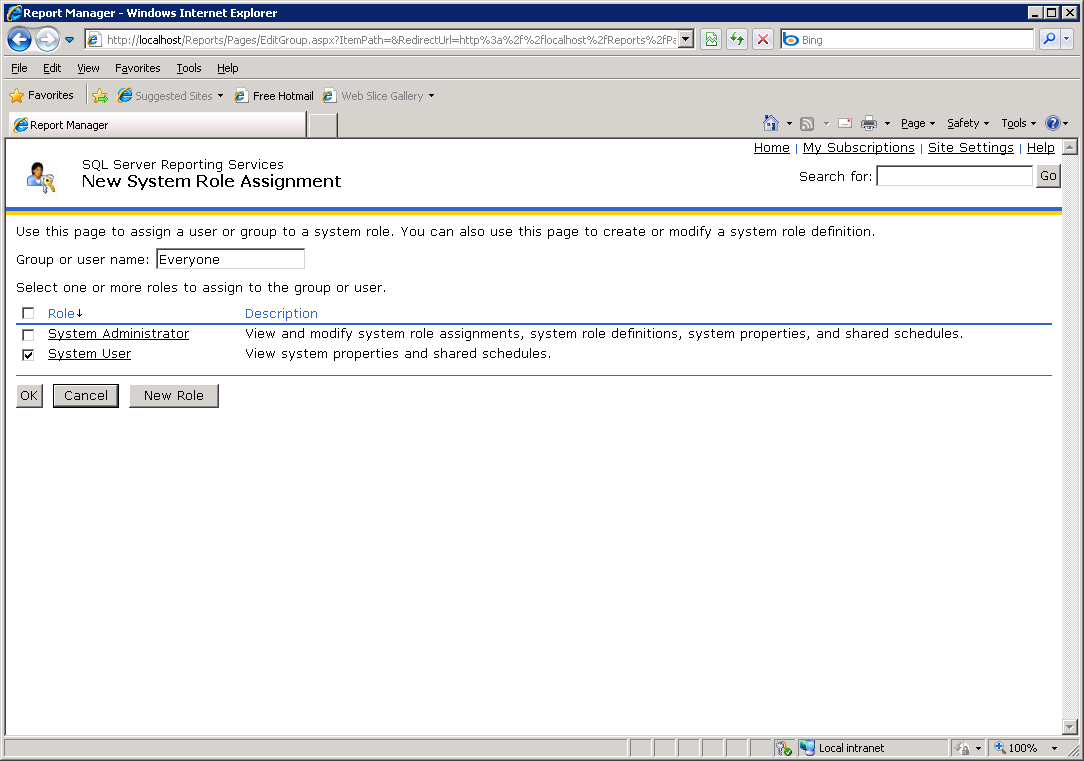The image size is (1084, 761).
Task: Open the Tools menu
Action: click(188, 68)
